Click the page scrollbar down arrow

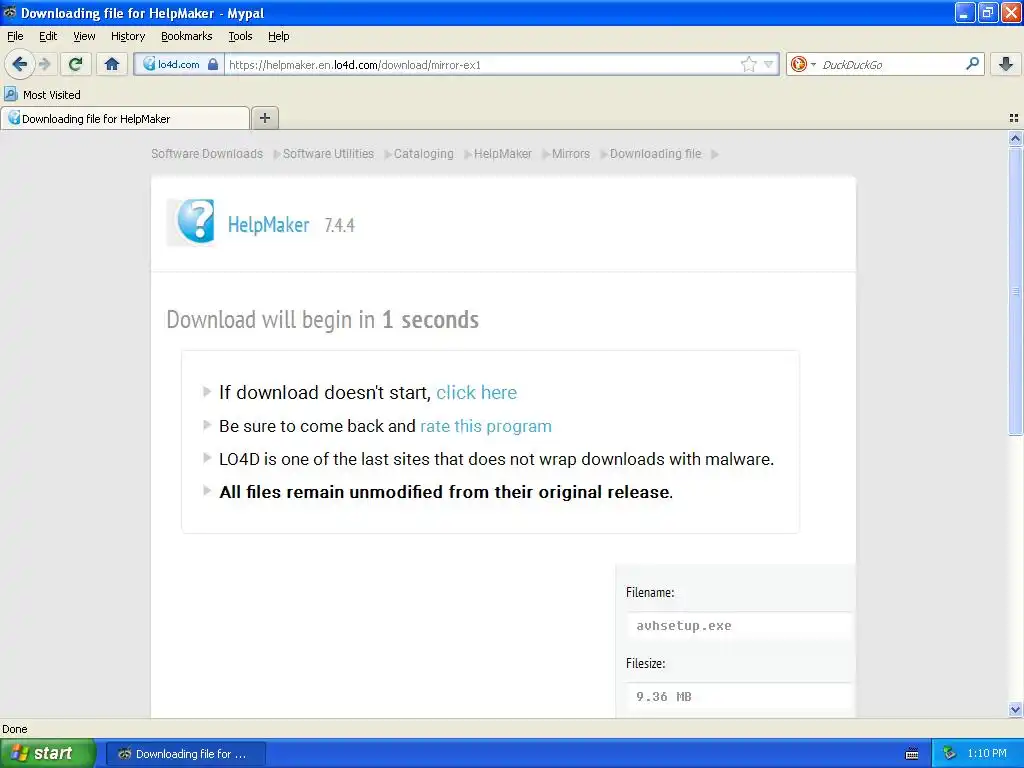point(1015,709)
